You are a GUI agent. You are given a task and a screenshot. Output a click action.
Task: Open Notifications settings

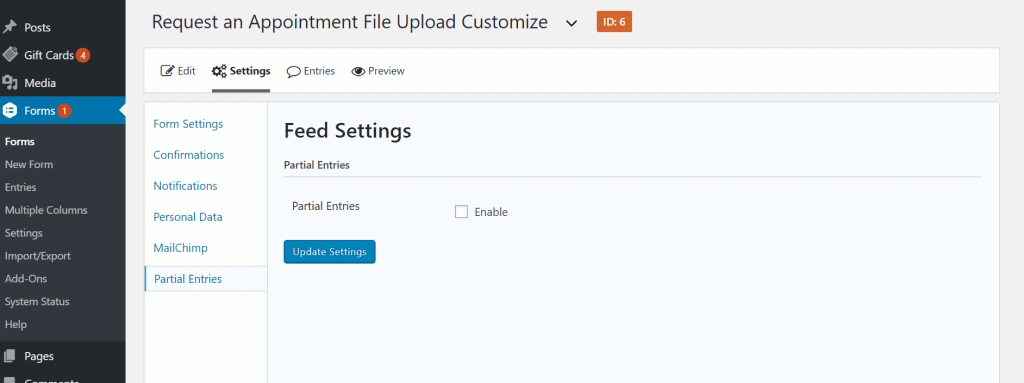coord(185,186)
